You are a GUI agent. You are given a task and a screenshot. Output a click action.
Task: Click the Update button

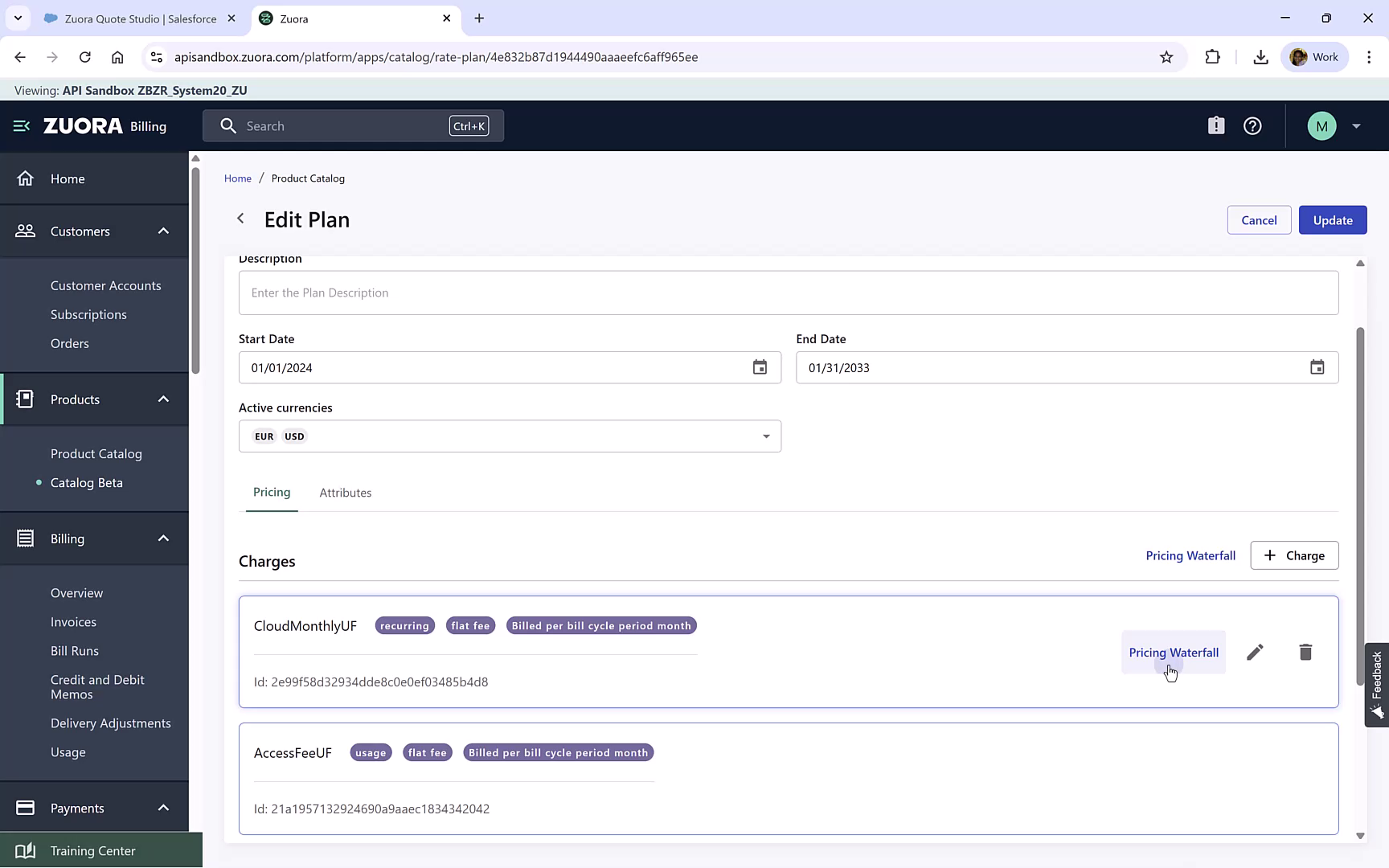pyautogui.click(x=1332, y=219)
